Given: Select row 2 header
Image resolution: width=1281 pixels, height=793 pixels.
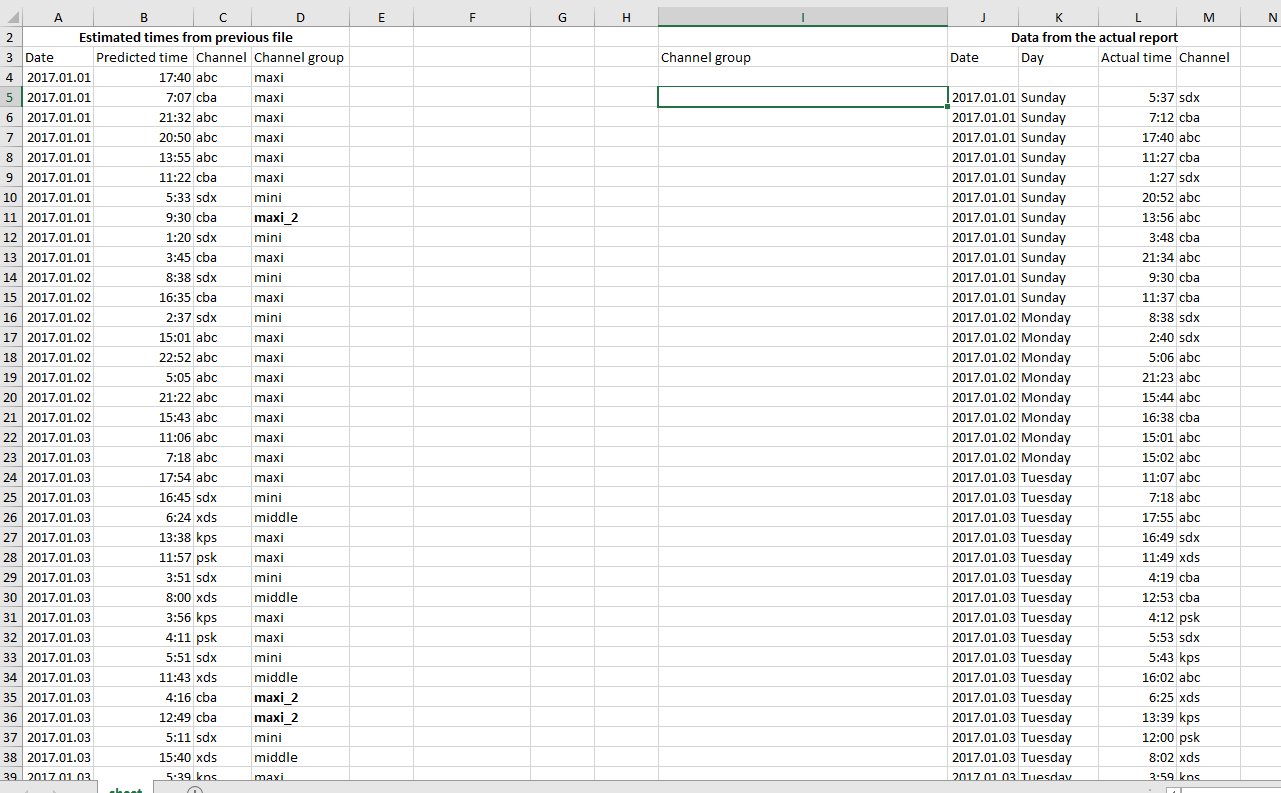Looking at the screenshot, I should [x=11, y=37].
